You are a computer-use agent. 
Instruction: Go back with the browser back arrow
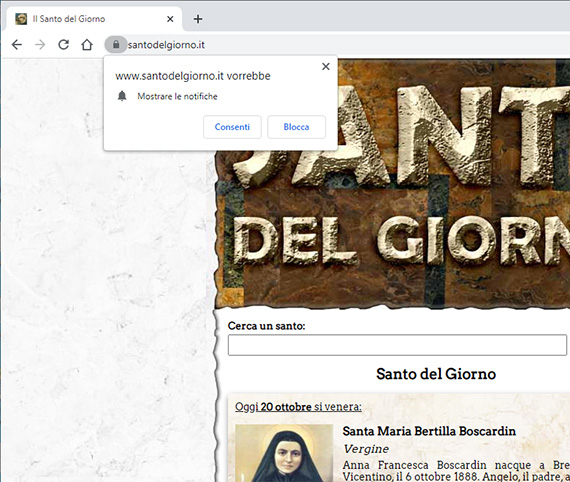[17, 45]
